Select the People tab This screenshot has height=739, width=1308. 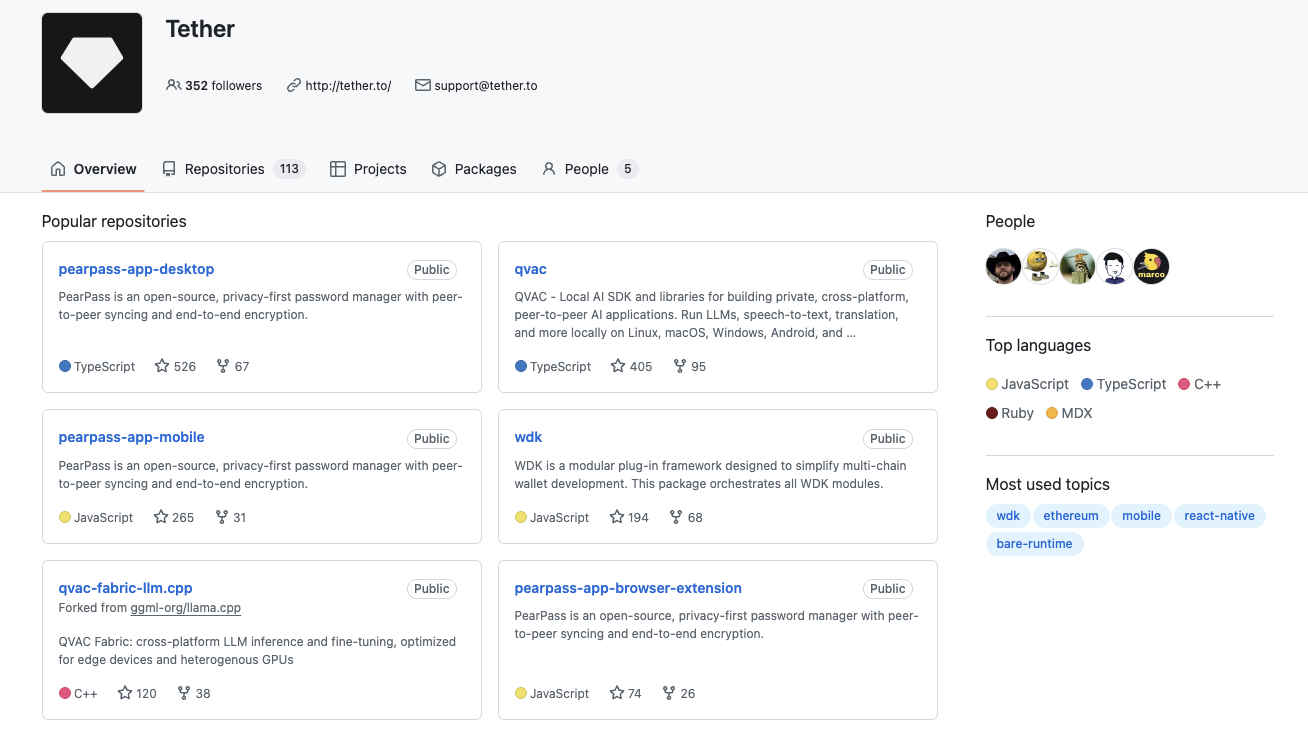tap(590, 169)
